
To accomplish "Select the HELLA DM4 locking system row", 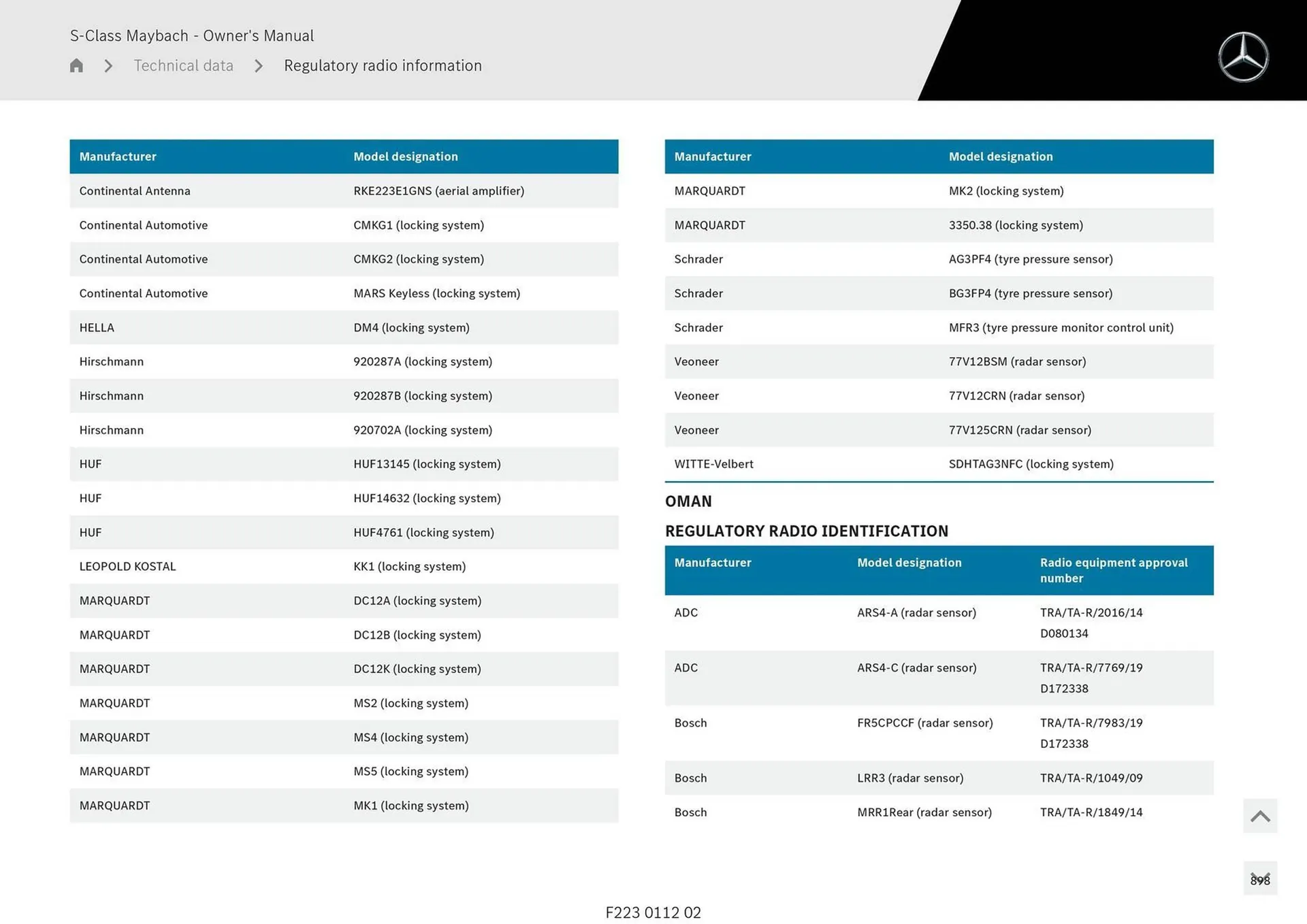I will tap(344, 327).
